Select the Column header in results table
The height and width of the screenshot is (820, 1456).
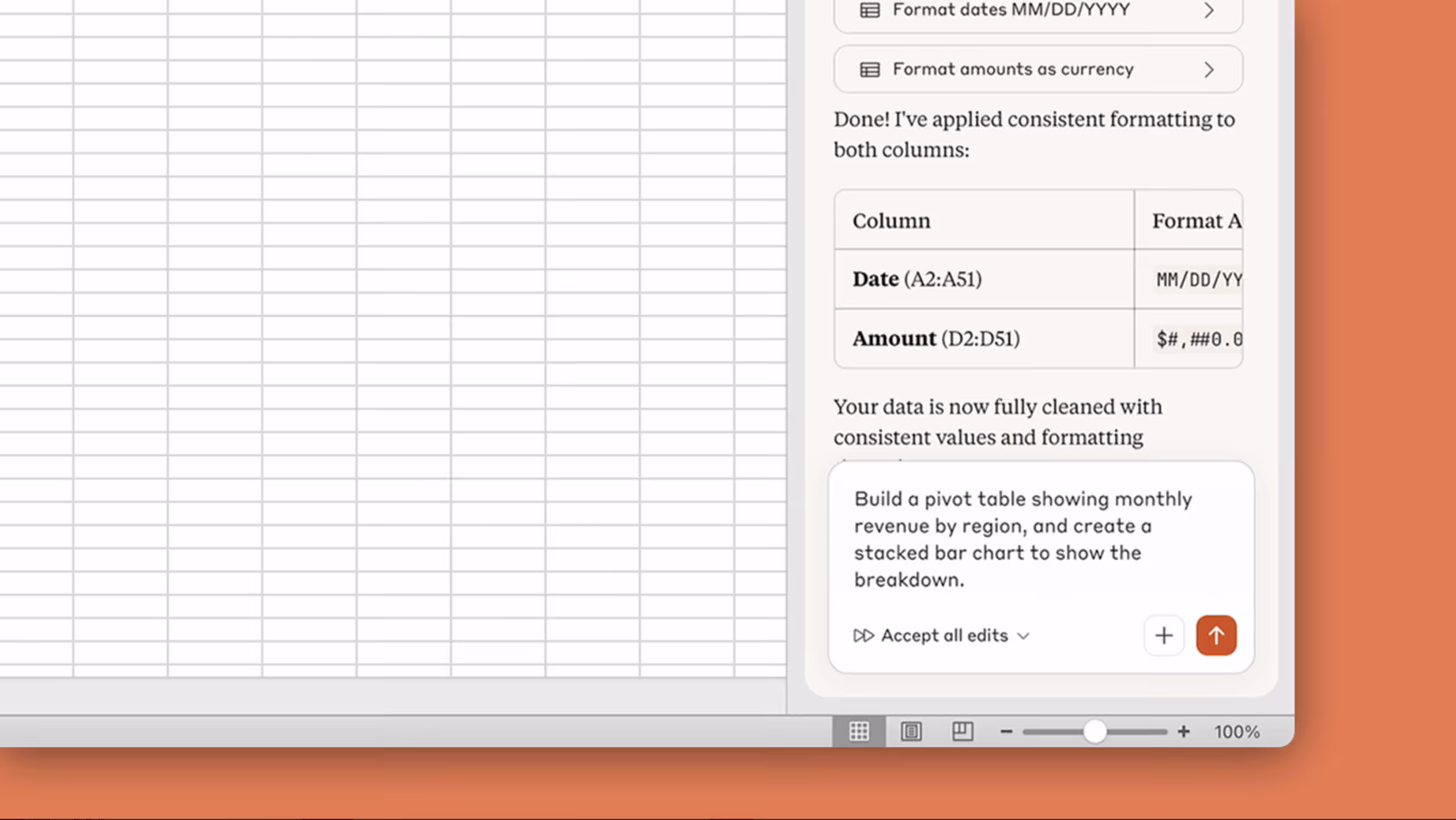[x=891, y=220]
